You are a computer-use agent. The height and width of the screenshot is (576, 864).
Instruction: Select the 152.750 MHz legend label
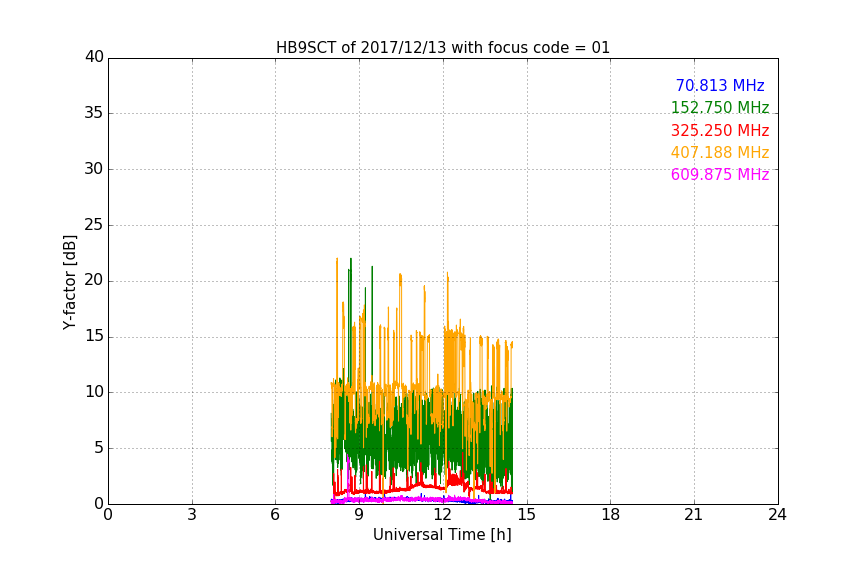coord(720,107)
